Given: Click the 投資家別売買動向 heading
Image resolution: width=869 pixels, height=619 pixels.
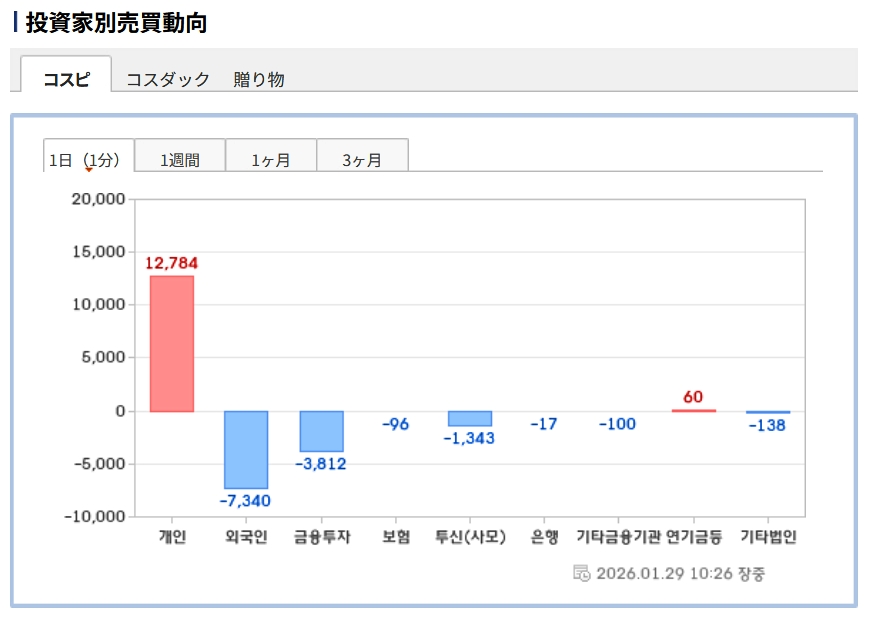Looking at the screenshot, I should click(x=116, y=22).
